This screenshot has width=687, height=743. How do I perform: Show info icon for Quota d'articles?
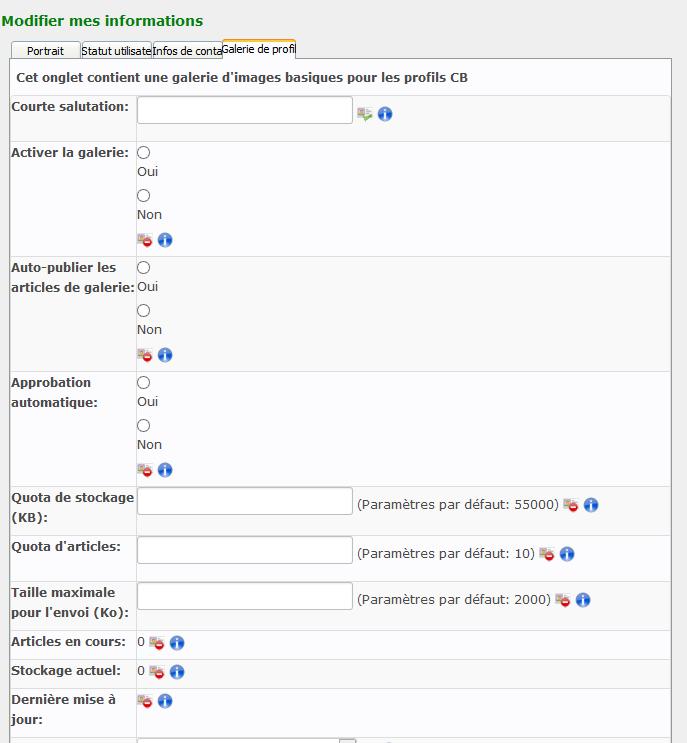567,553
